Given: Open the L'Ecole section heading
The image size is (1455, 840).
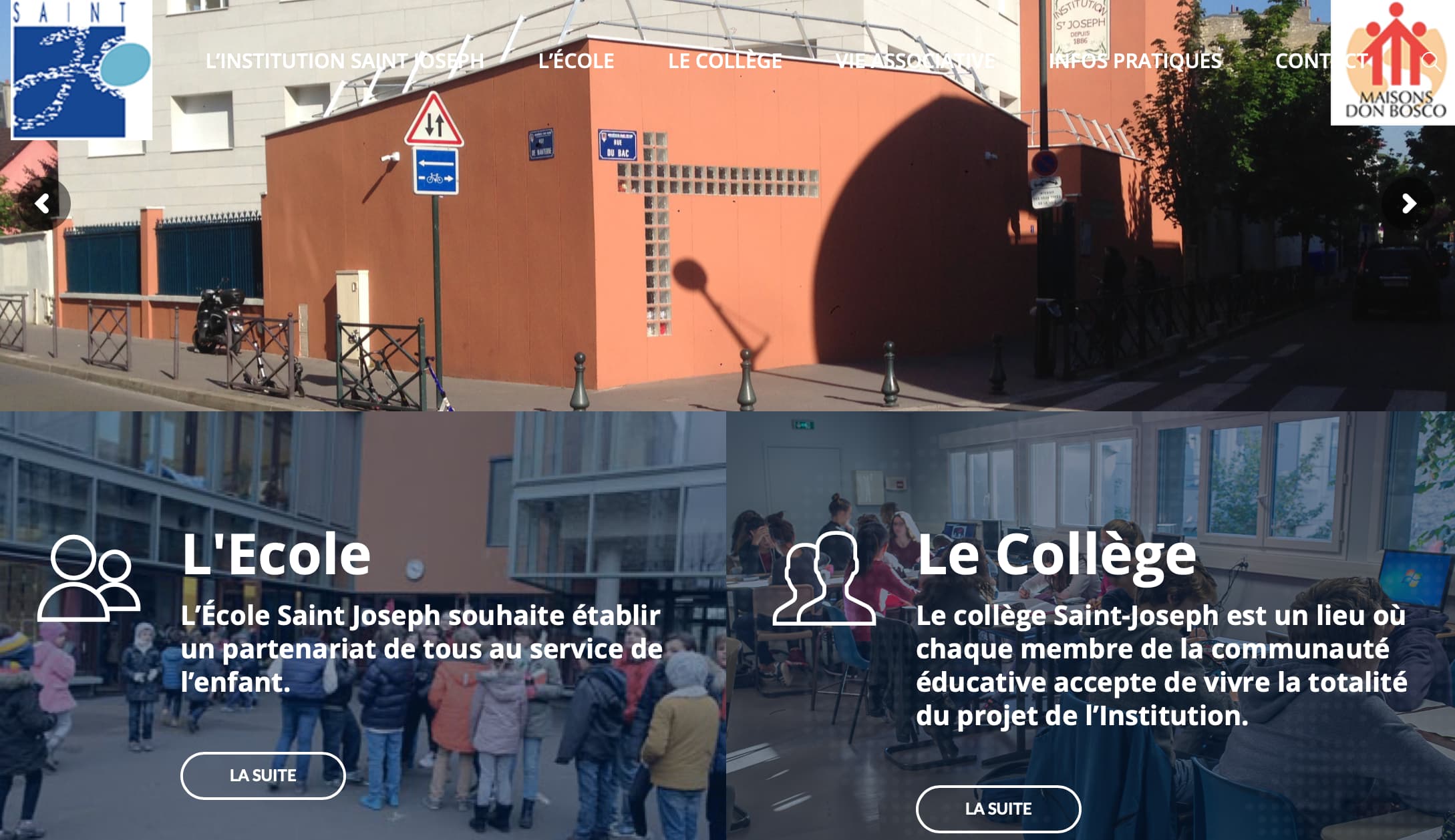Looking at the screenshot, I should (x=277, y=554).
